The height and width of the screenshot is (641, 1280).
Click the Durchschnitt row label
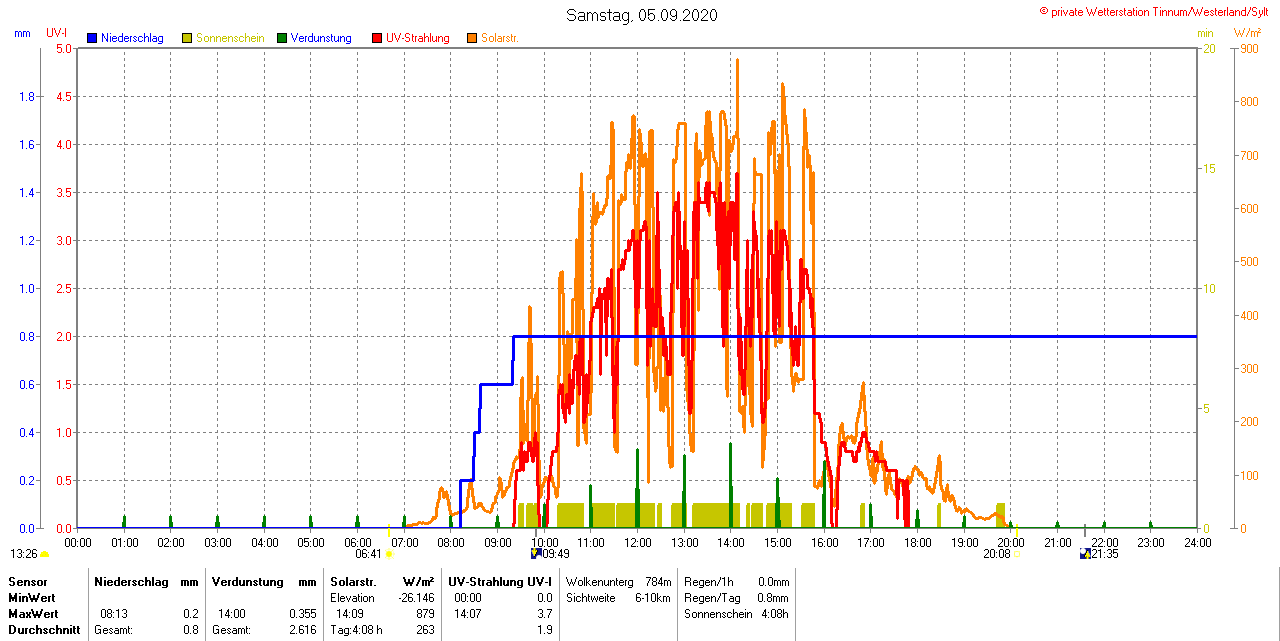point(42,630)
